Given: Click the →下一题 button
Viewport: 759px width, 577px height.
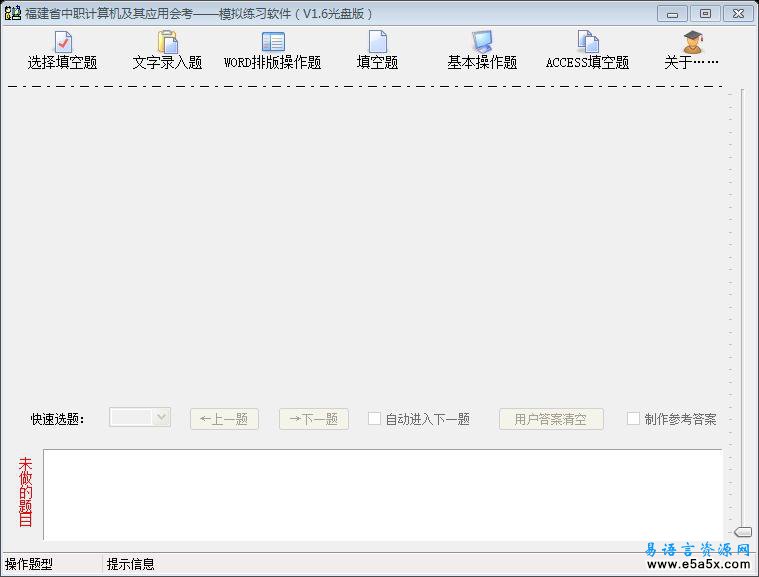Looking at the screenshot, I should pyautogui.click(x=314, y=419).
